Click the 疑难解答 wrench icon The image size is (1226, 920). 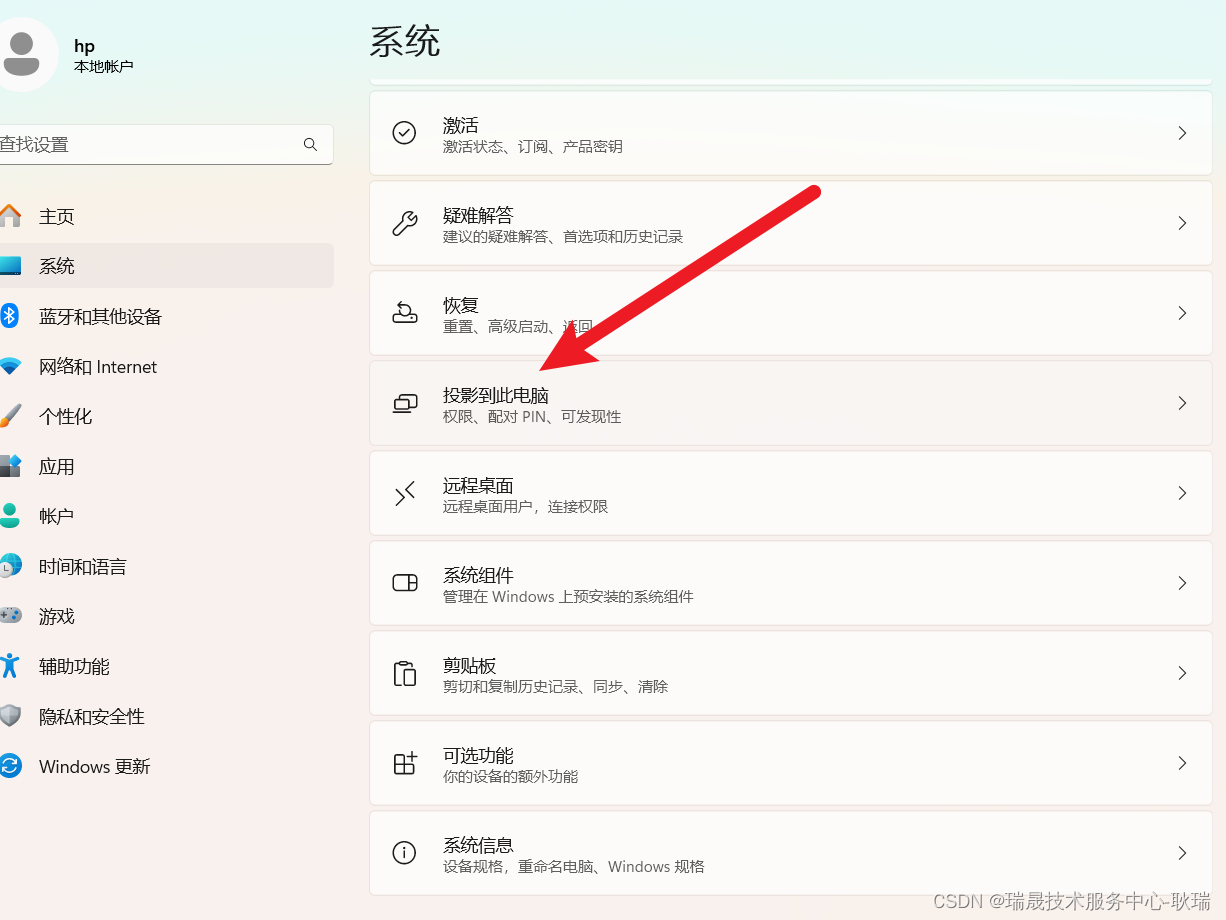404,223
